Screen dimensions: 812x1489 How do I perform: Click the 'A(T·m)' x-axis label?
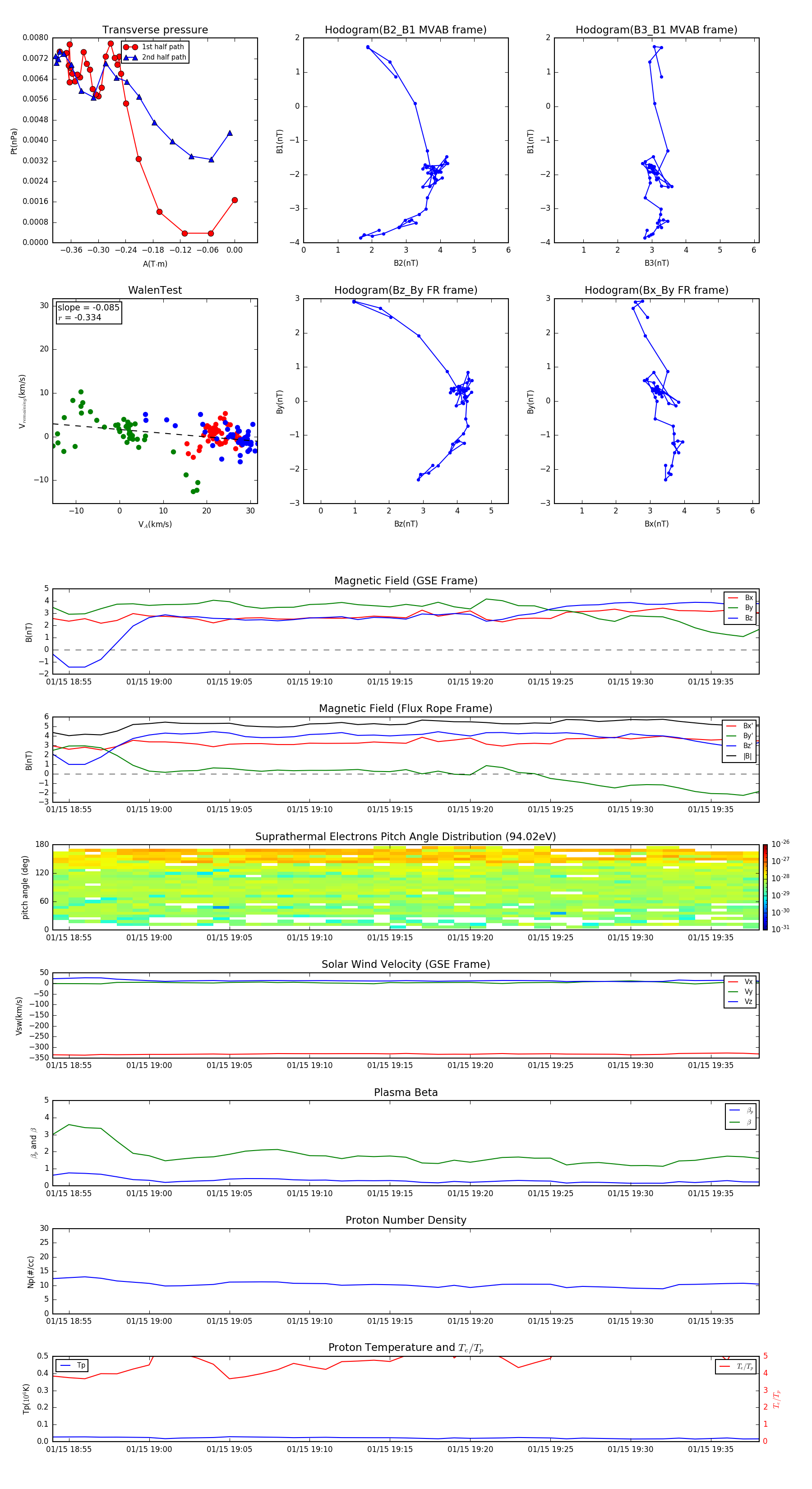click(x=155, y=264)
